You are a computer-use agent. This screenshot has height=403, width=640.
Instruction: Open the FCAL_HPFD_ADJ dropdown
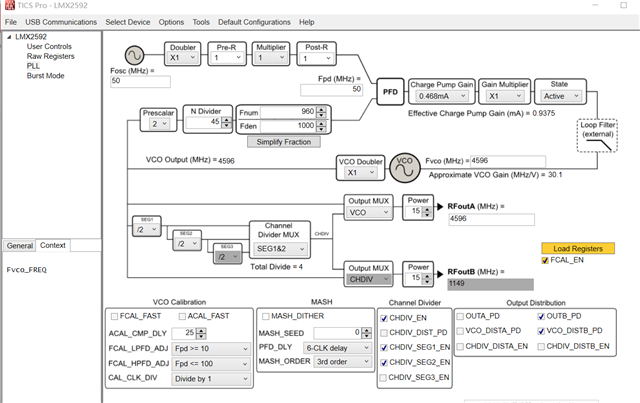(x=211, y=364)
